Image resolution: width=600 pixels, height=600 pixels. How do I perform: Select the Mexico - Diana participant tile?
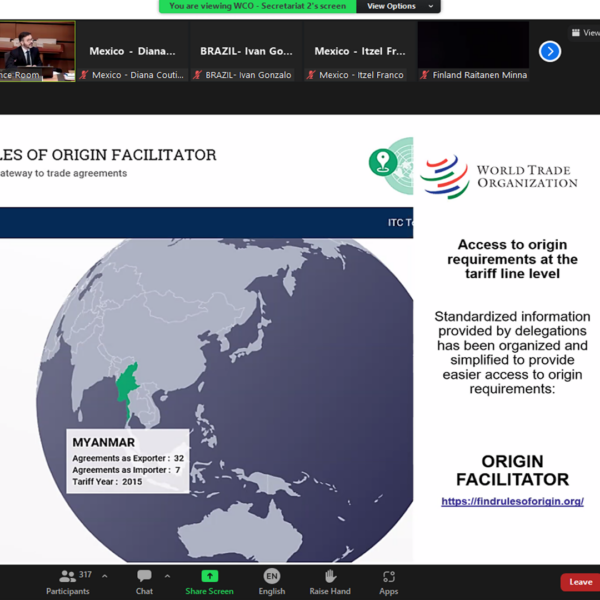coord(132,51)
